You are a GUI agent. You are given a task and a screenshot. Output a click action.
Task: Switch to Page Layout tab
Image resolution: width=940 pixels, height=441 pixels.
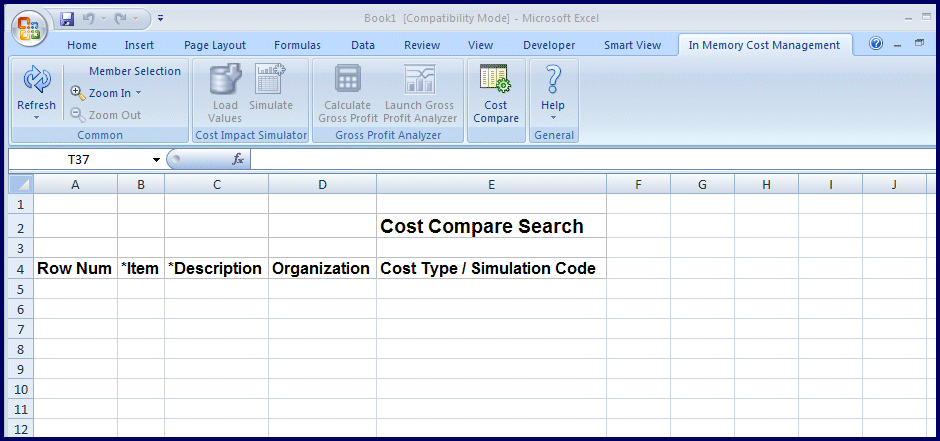[x=215, y=45]
